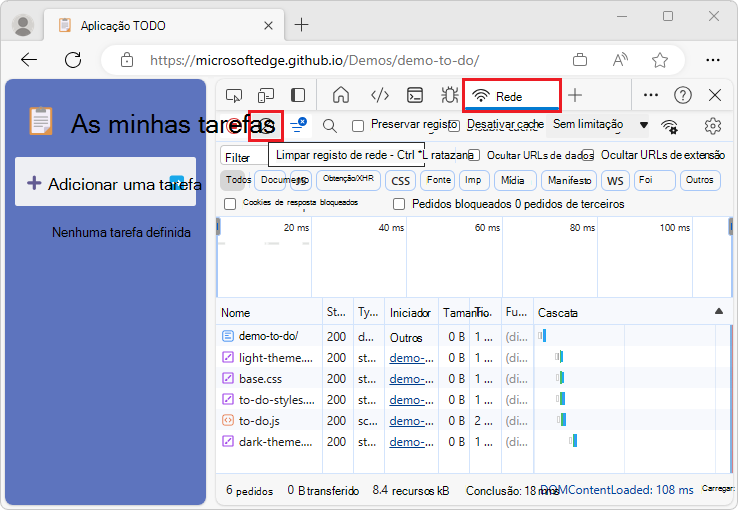Image resolution: width=738 pixels, height=510 pixels.
Task: Open the more tools plus button
Action: point(574,95)
